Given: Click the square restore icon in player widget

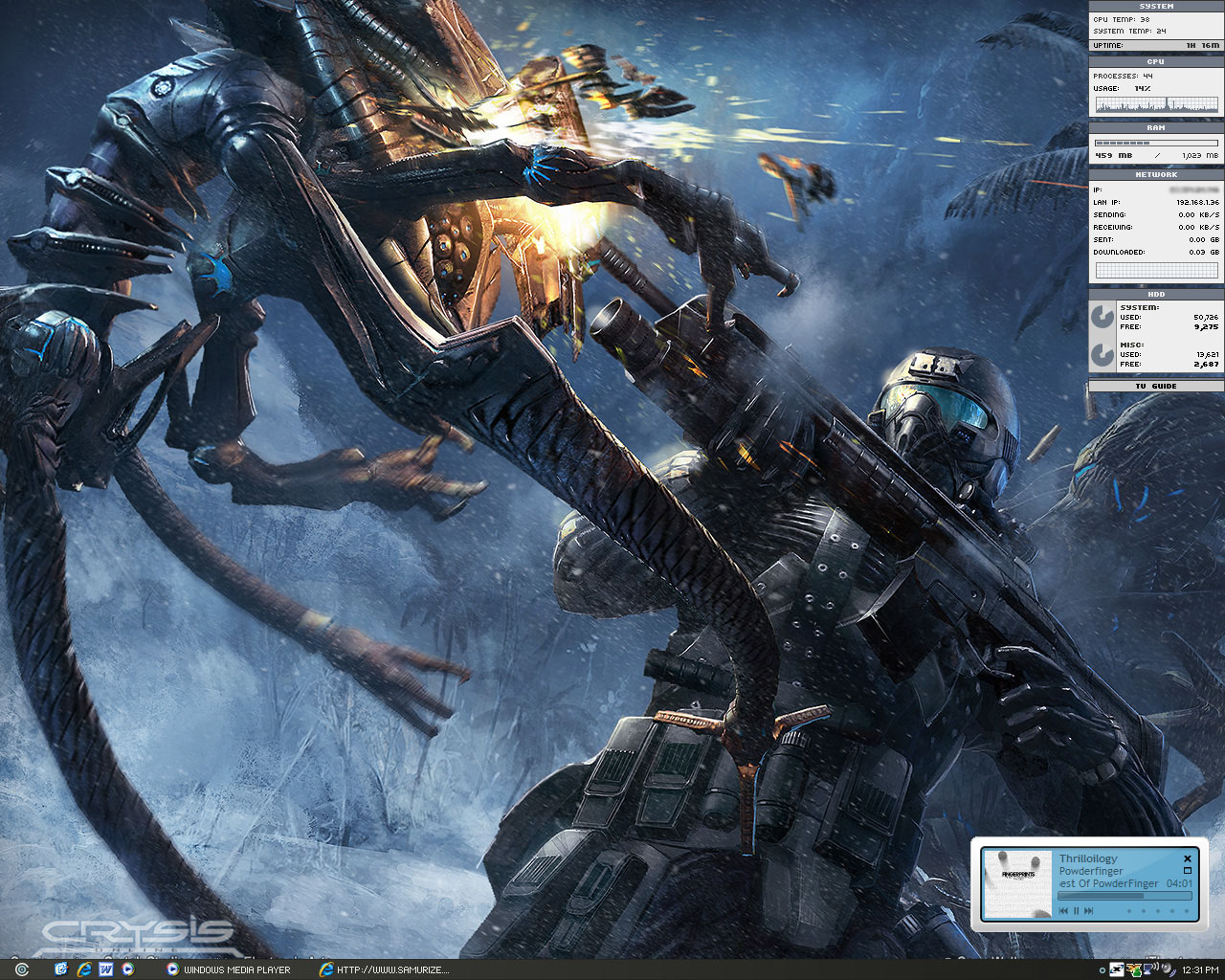Looking at the screenshot, I should tap(1188, 871).
